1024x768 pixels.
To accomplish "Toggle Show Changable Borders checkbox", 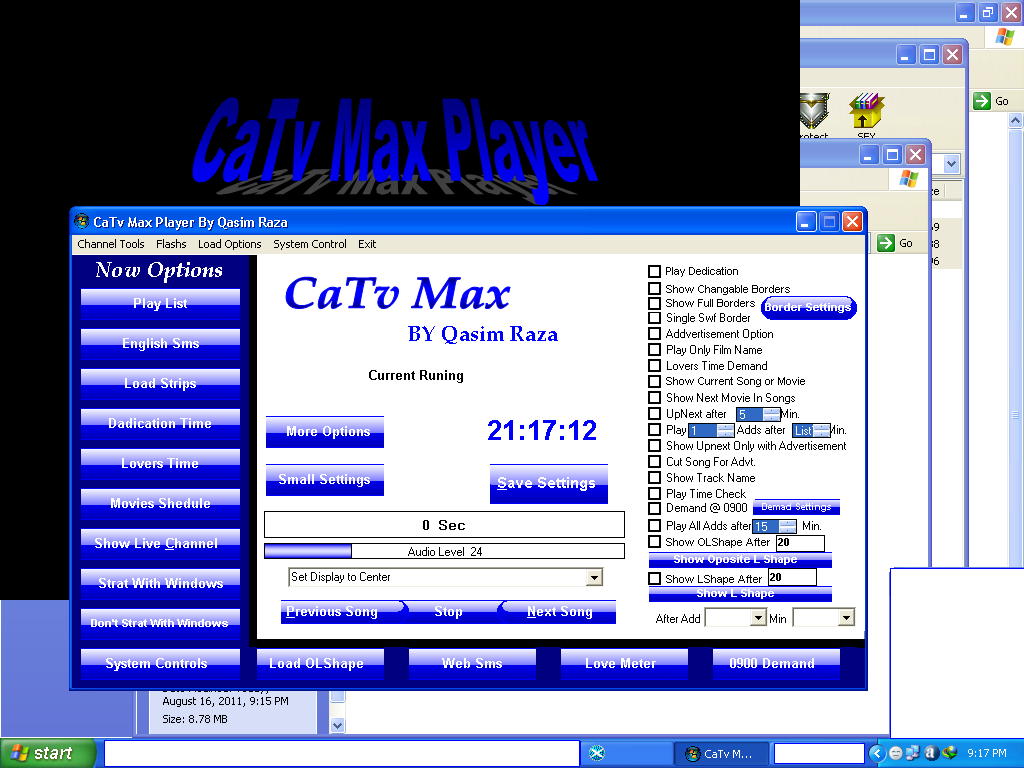I will 654,288.
